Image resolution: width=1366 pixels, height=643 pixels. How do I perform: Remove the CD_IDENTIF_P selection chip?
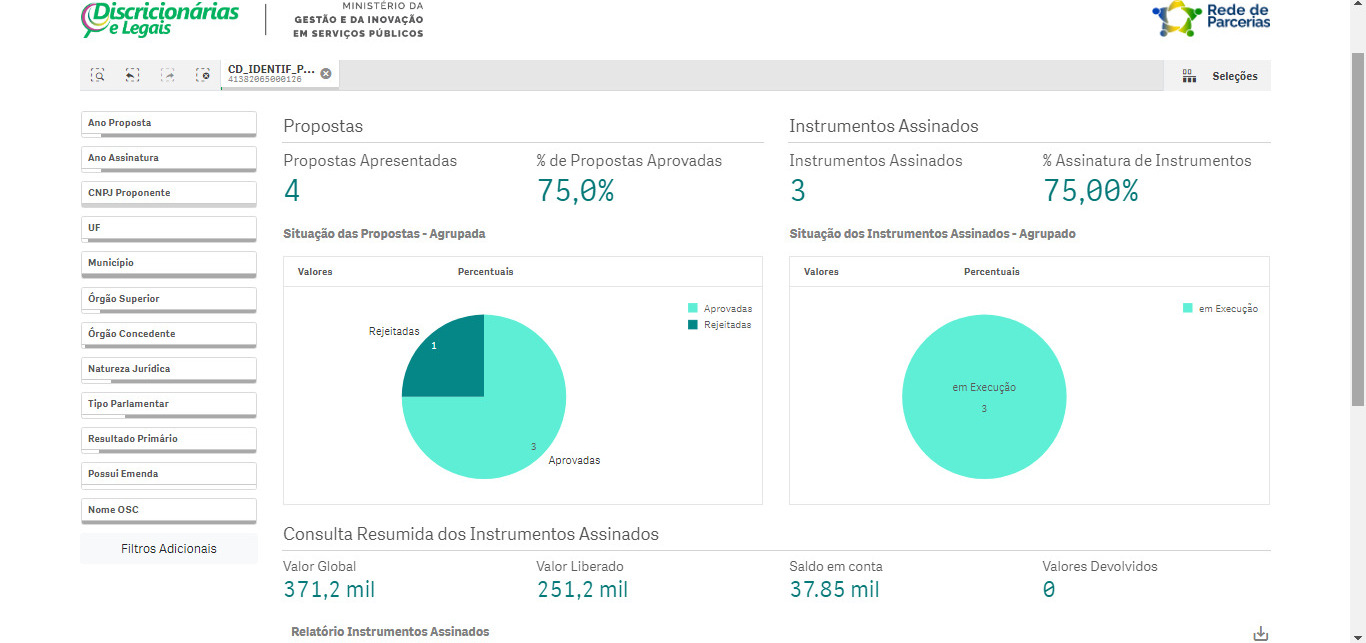coord(326,73)
